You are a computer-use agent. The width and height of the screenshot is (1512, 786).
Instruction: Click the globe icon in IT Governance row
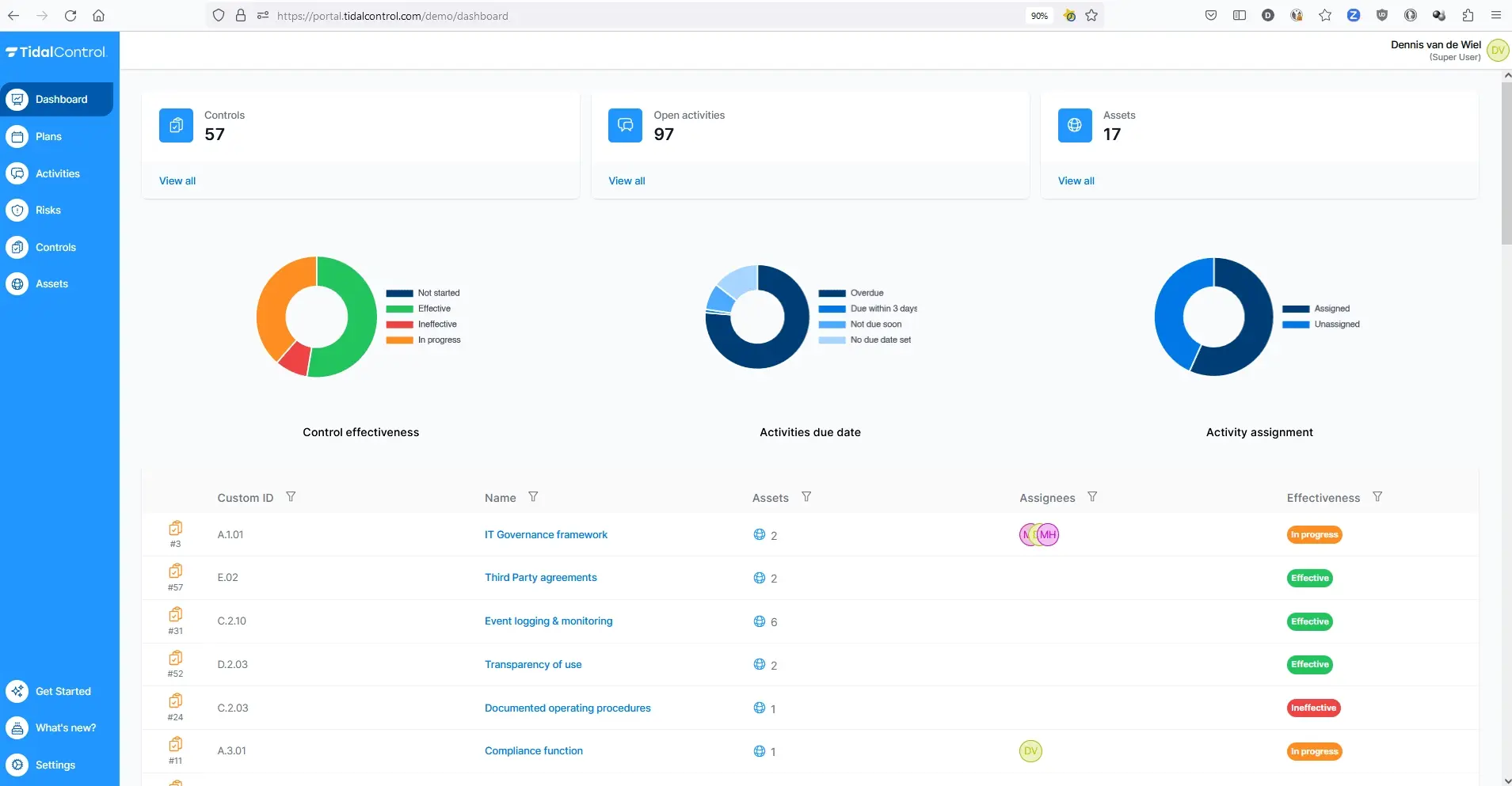coord(760,534)
